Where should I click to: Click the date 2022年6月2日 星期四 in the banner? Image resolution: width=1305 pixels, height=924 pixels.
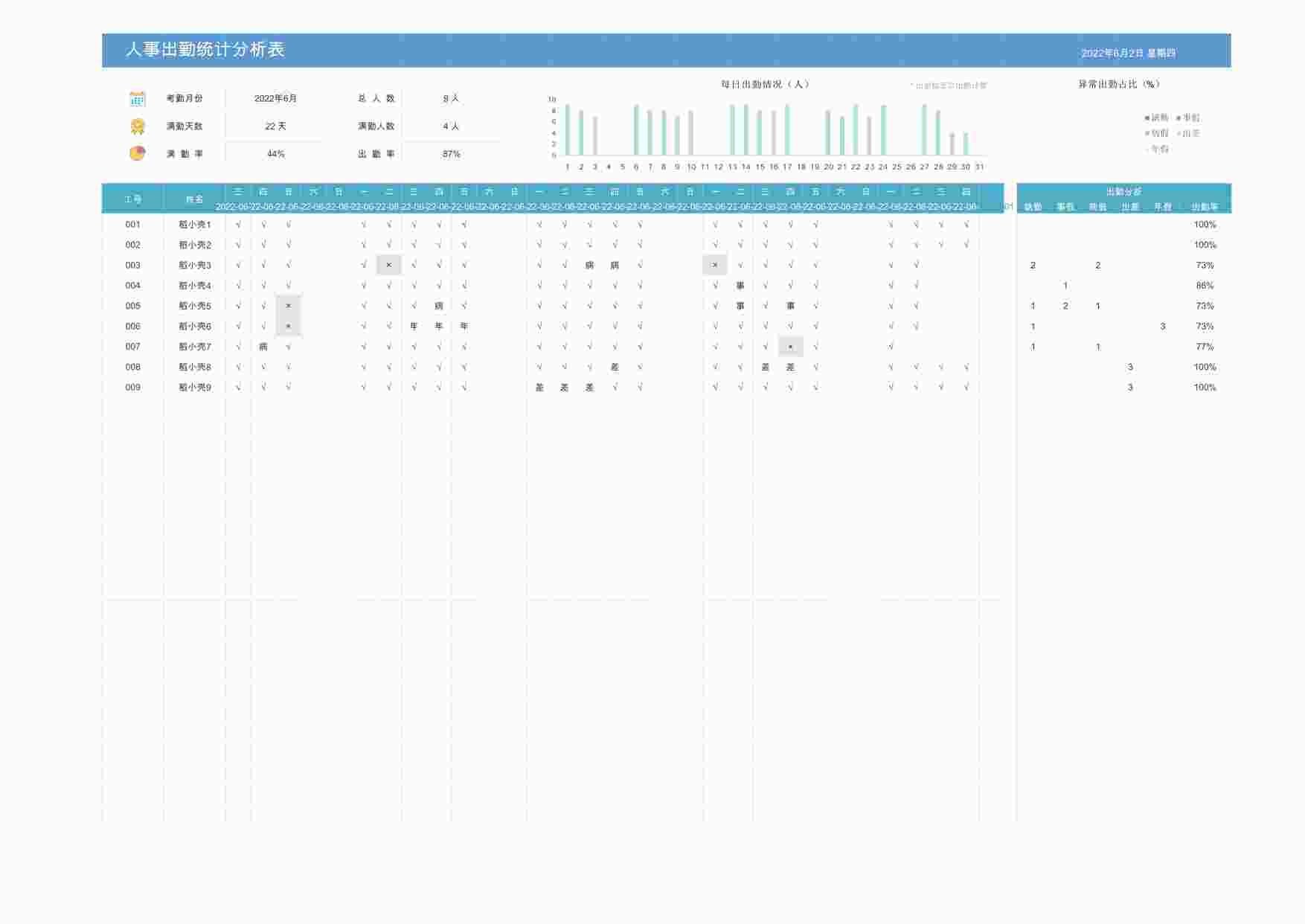tap(1128, 54)
